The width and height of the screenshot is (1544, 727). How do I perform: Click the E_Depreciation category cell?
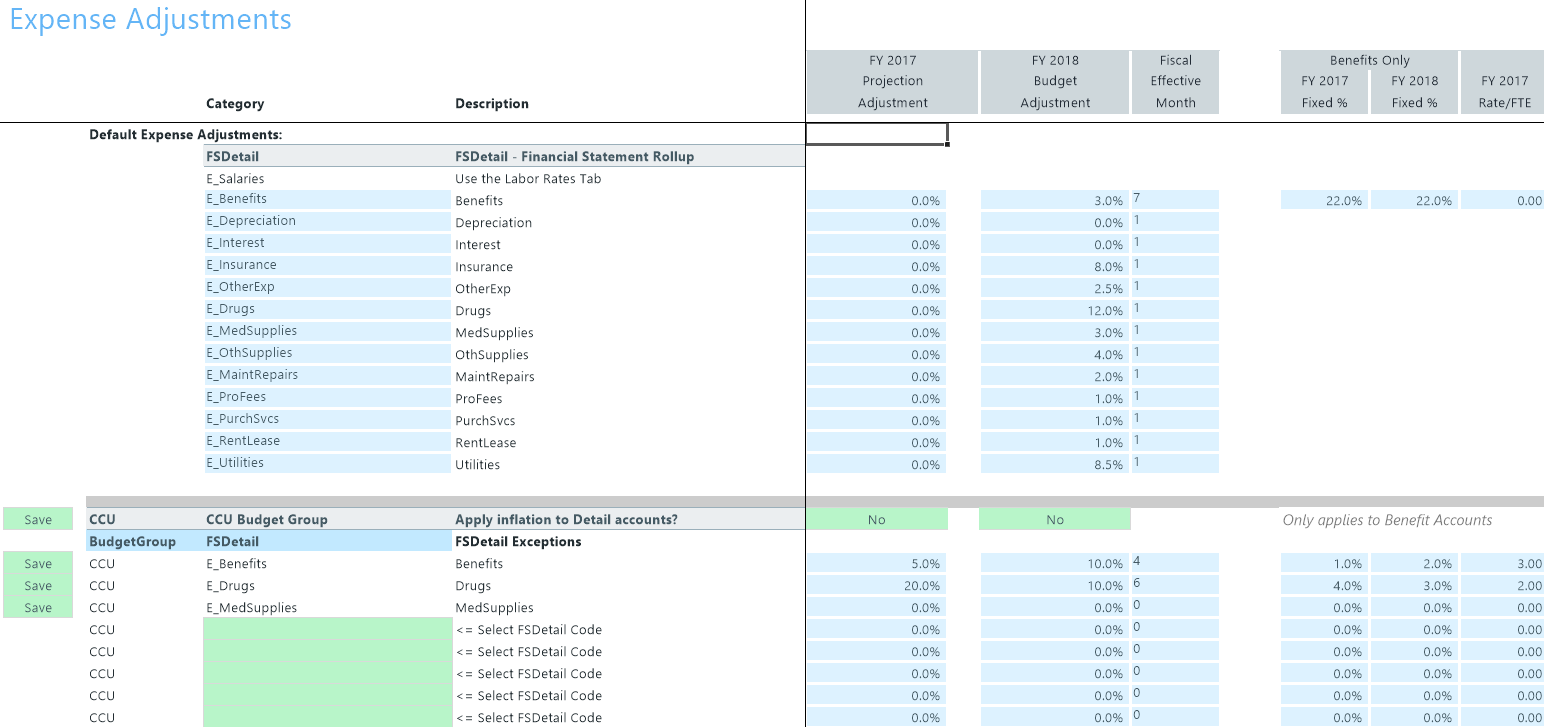(327, 222)
